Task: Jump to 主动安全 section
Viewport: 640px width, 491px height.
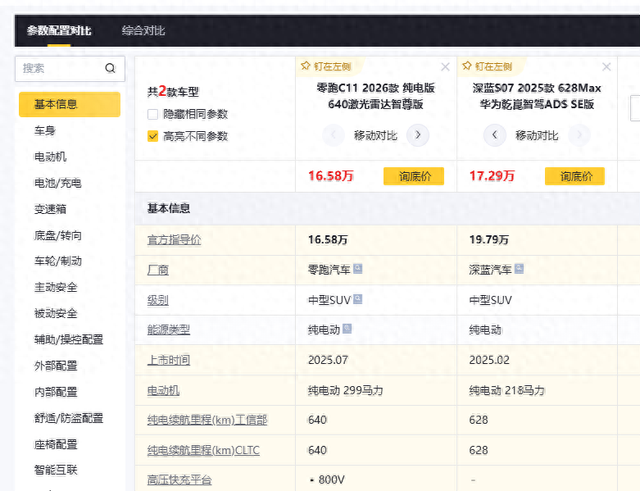Action: 56,287
